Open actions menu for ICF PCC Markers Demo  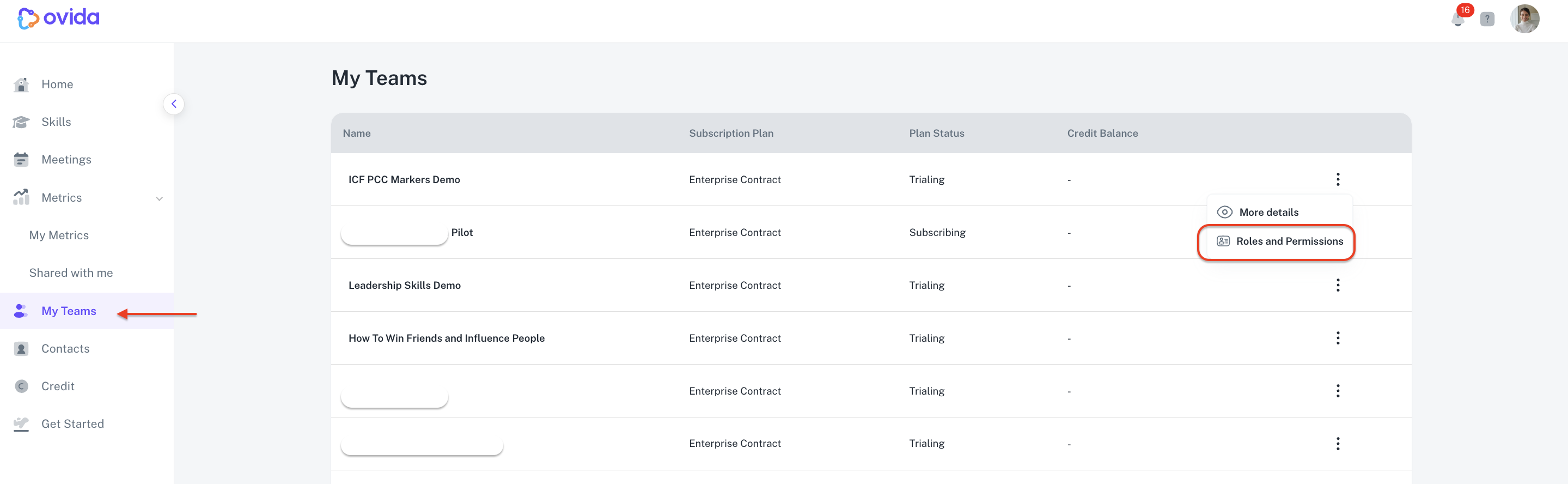coord(1337,179)
